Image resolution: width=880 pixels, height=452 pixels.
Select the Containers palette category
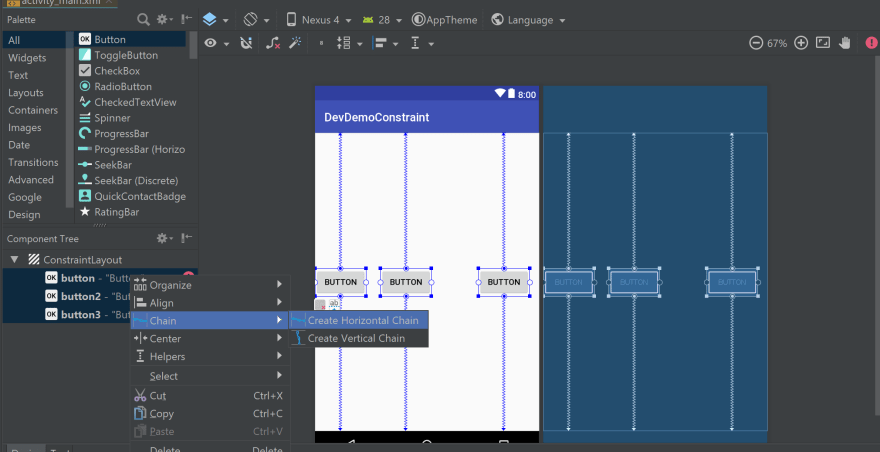tap(34, 110)
